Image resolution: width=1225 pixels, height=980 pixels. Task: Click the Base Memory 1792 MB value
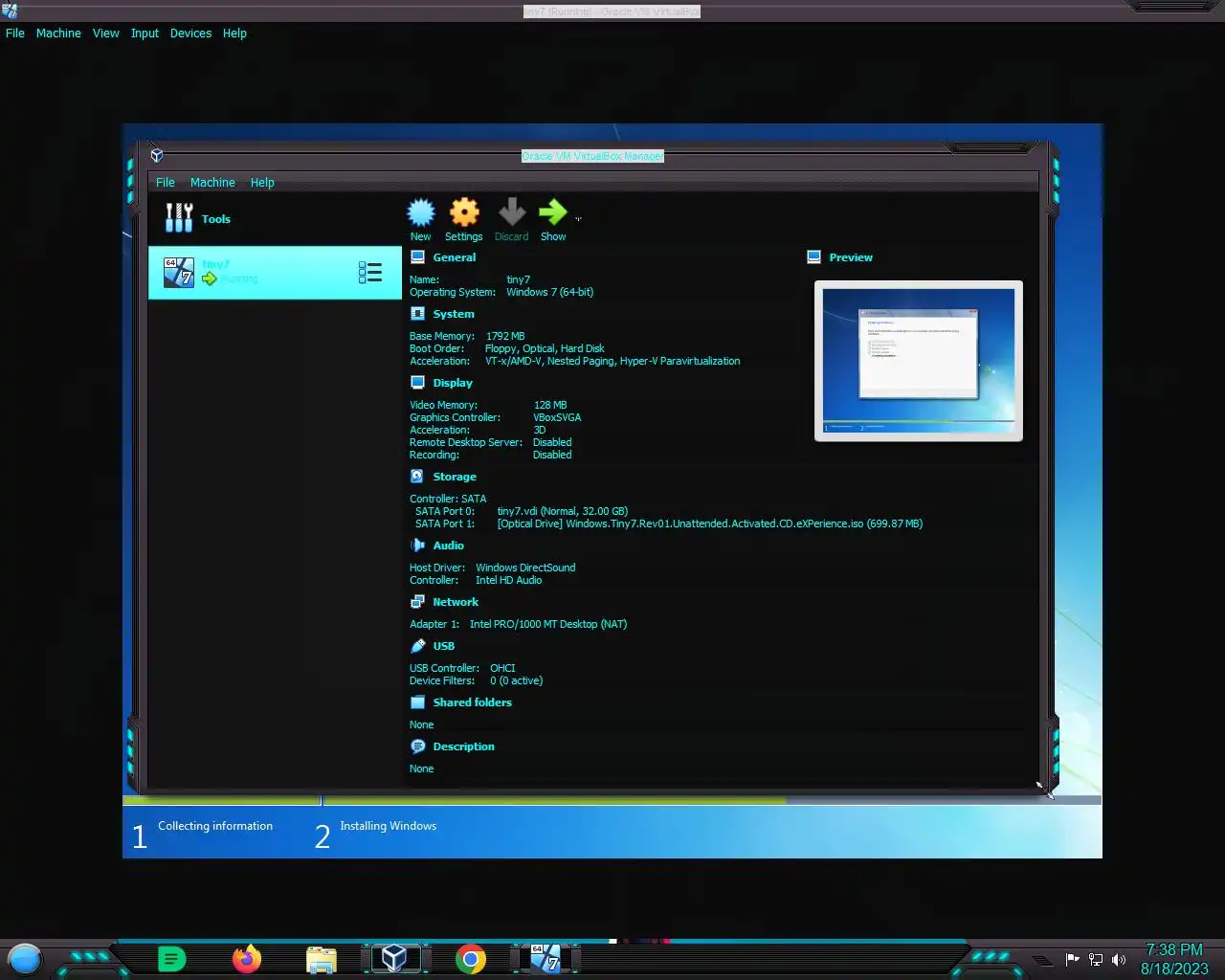click(505, 336)
